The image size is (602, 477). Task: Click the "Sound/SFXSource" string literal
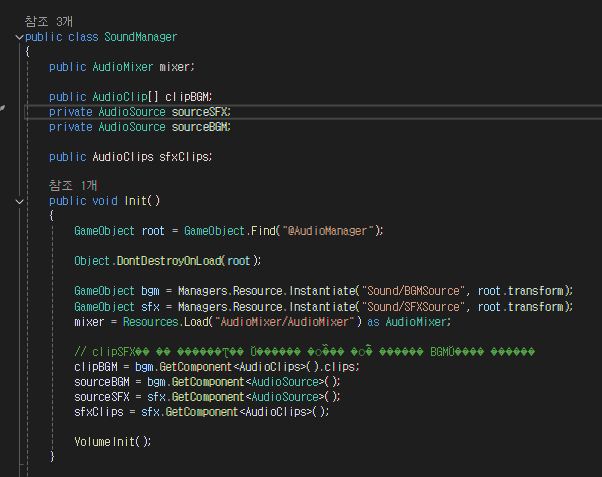[413, 307]
